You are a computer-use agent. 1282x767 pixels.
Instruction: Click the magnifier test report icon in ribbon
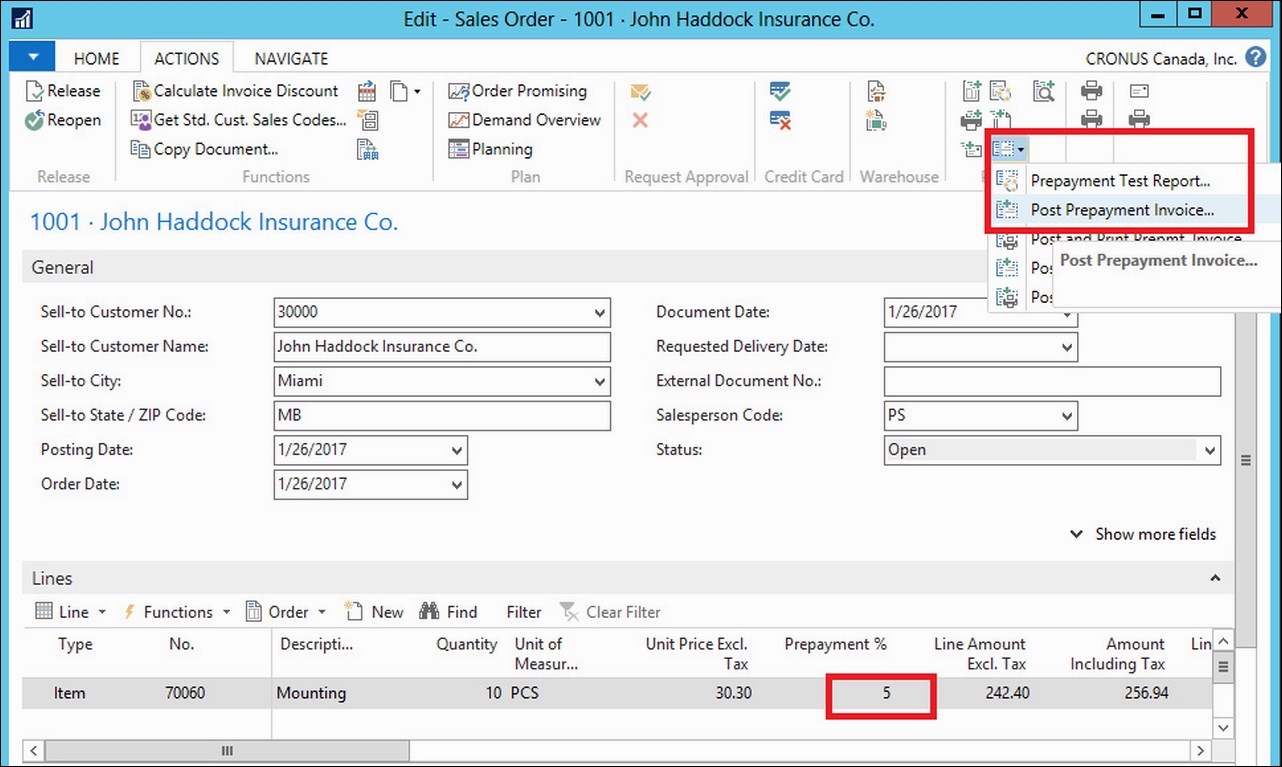[1044, 91]
